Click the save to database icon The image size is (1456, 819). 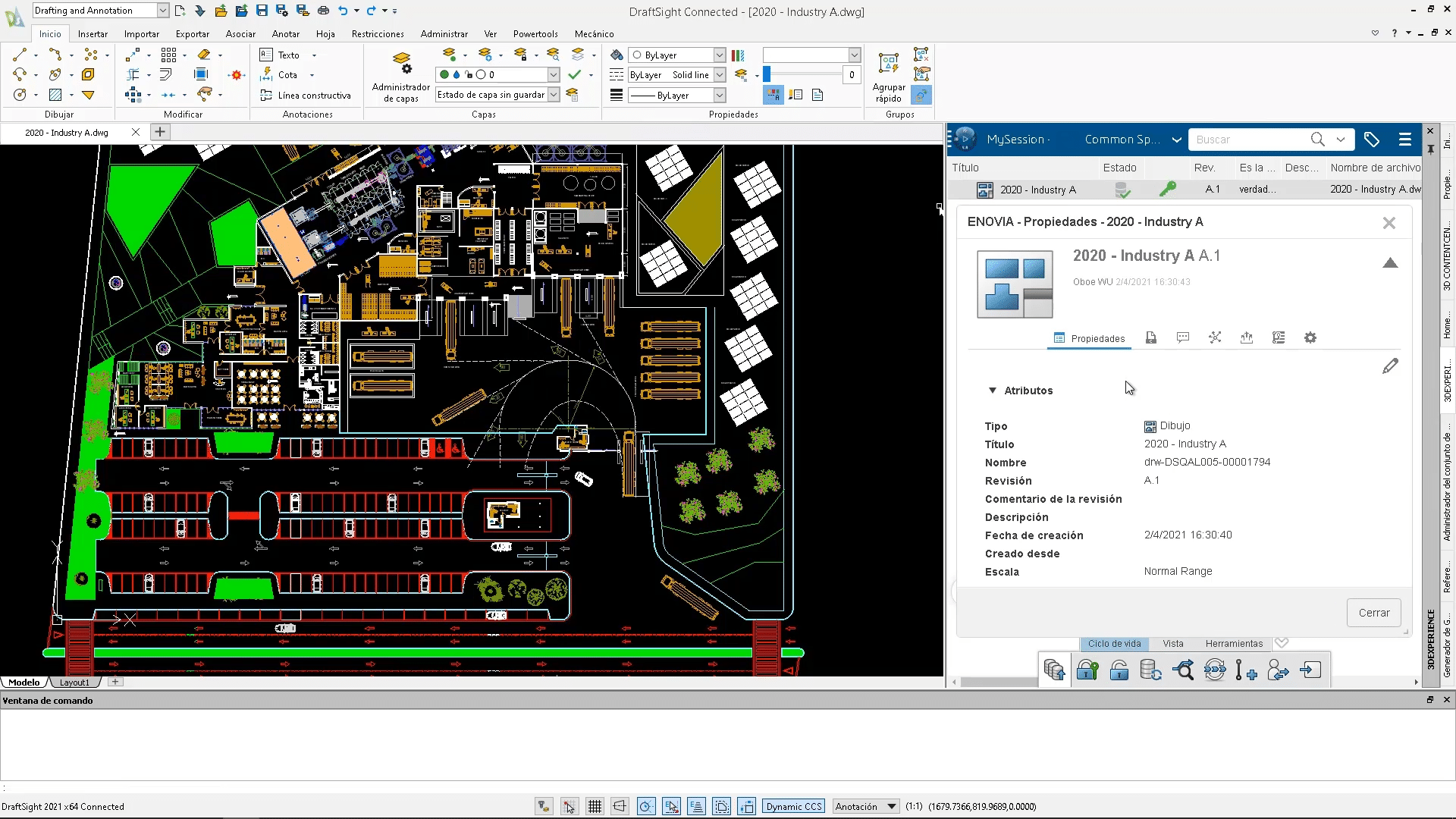[1054, 670]
